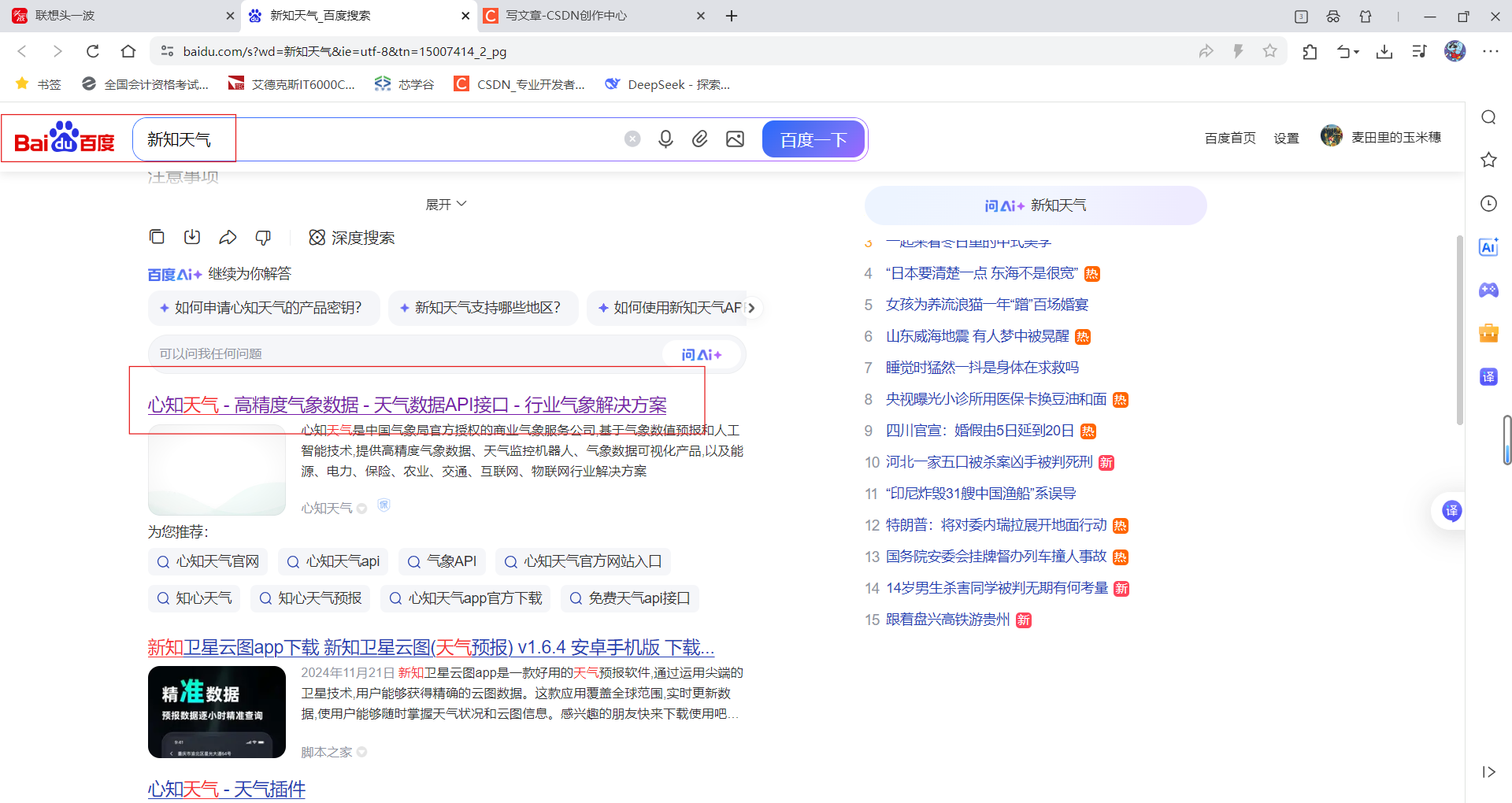Open 精准数据 thumbnail of satellite app result

pyautogui.click(x=217, y=712)
